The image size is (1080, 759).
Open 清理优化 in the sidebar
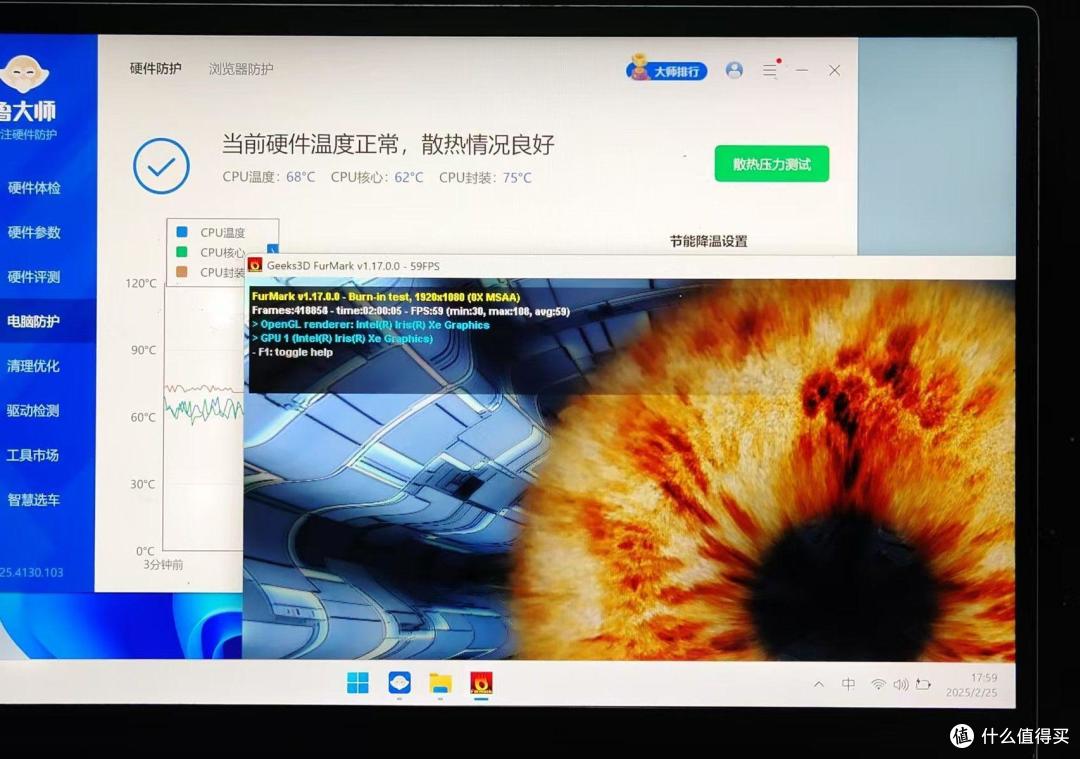[x=34, y=366]
